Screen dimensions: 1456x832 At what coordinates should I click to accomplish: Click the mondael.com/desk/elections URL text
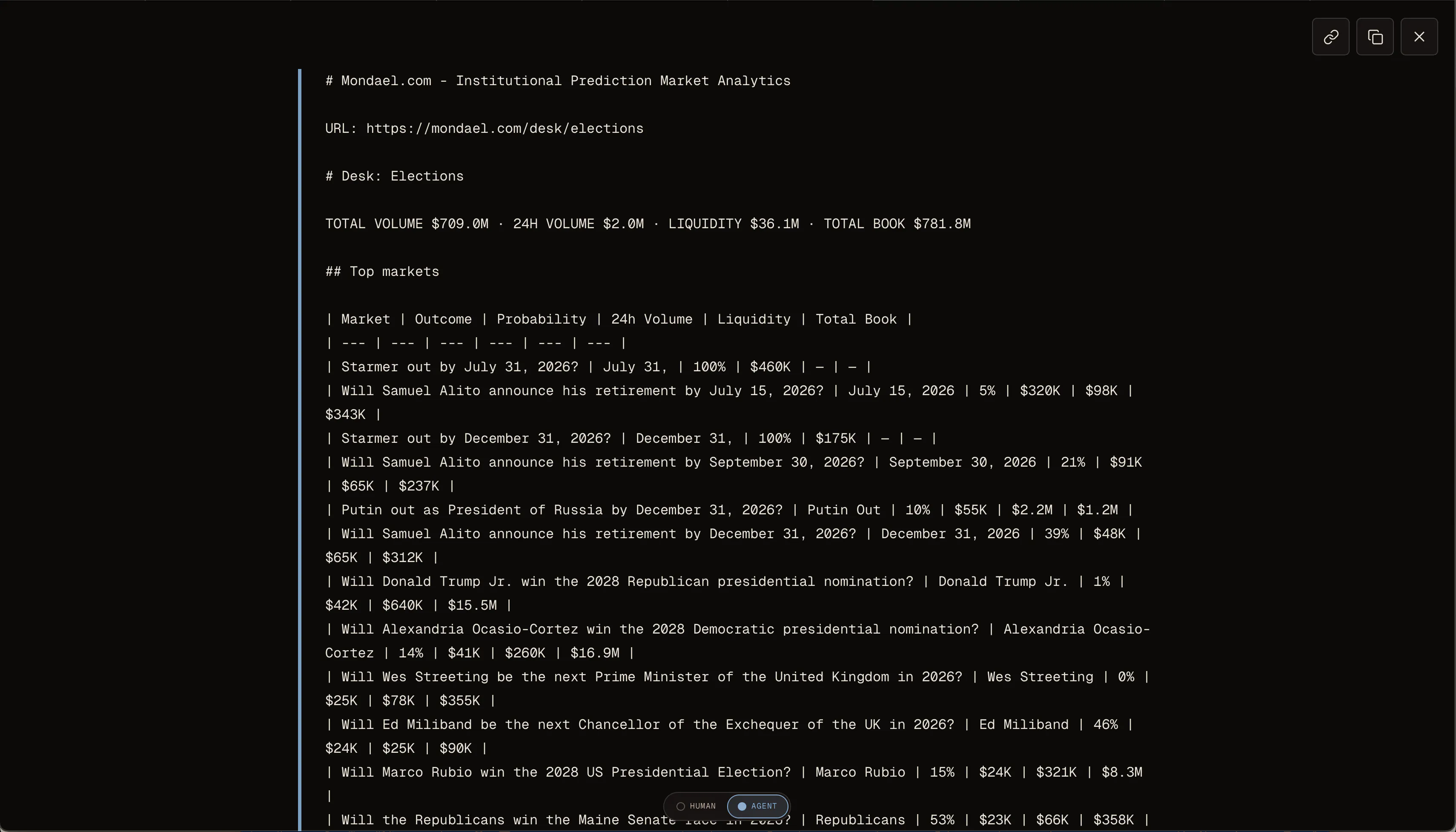[505, 129]
